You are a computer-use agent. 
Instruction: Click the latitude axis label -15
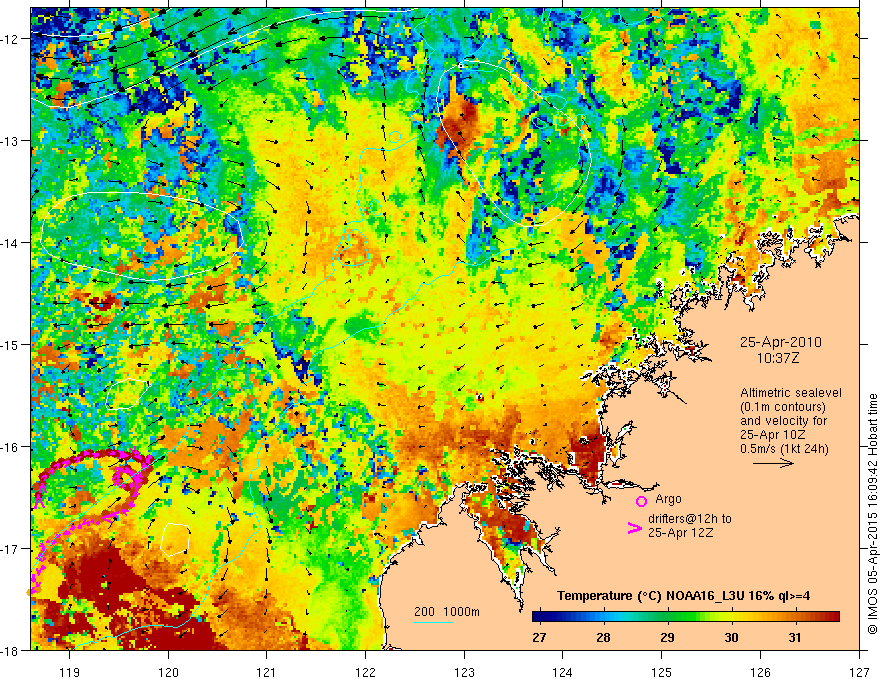tap(11, 344)
